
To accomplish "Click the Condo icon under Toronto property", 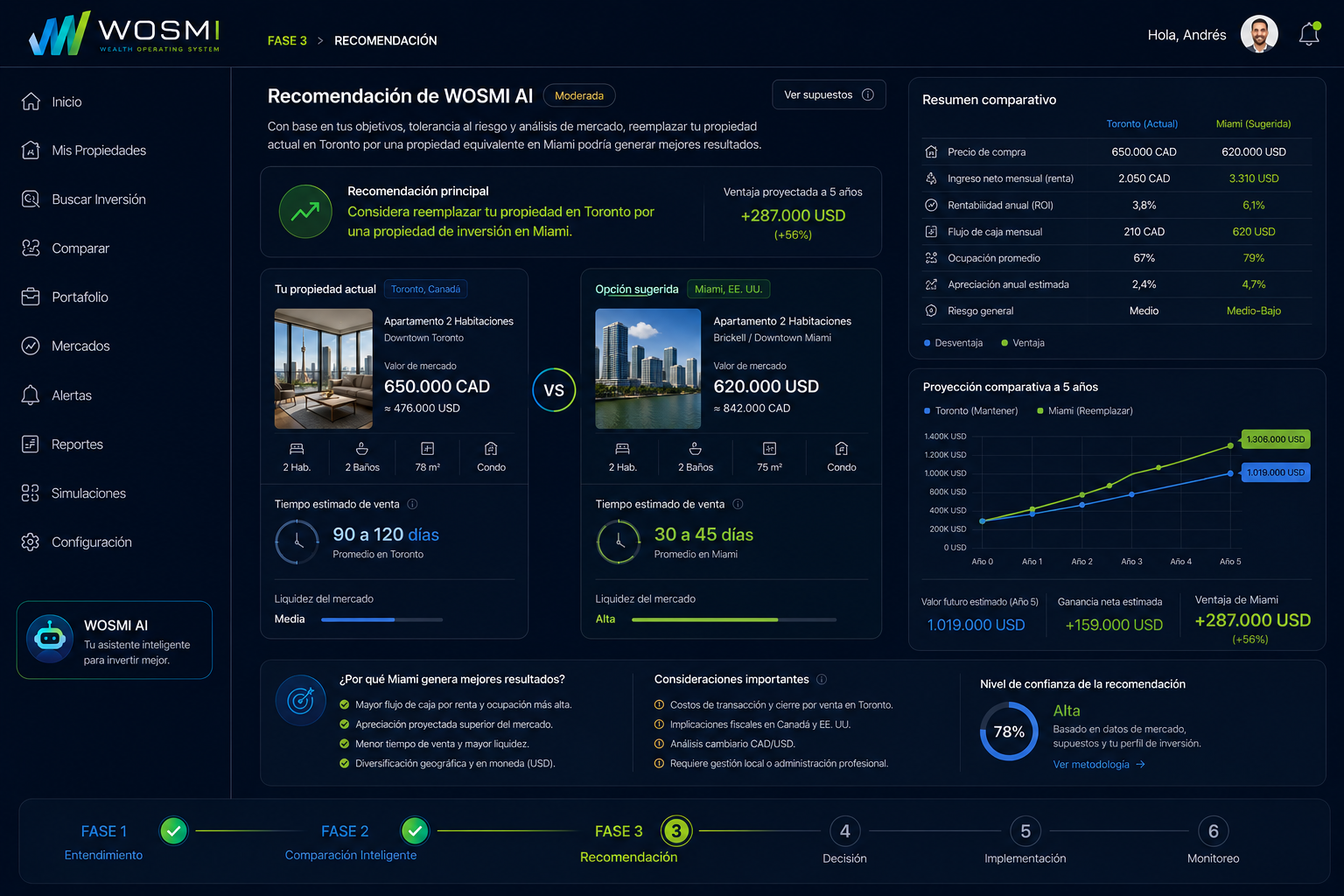I will coord(491,449).
